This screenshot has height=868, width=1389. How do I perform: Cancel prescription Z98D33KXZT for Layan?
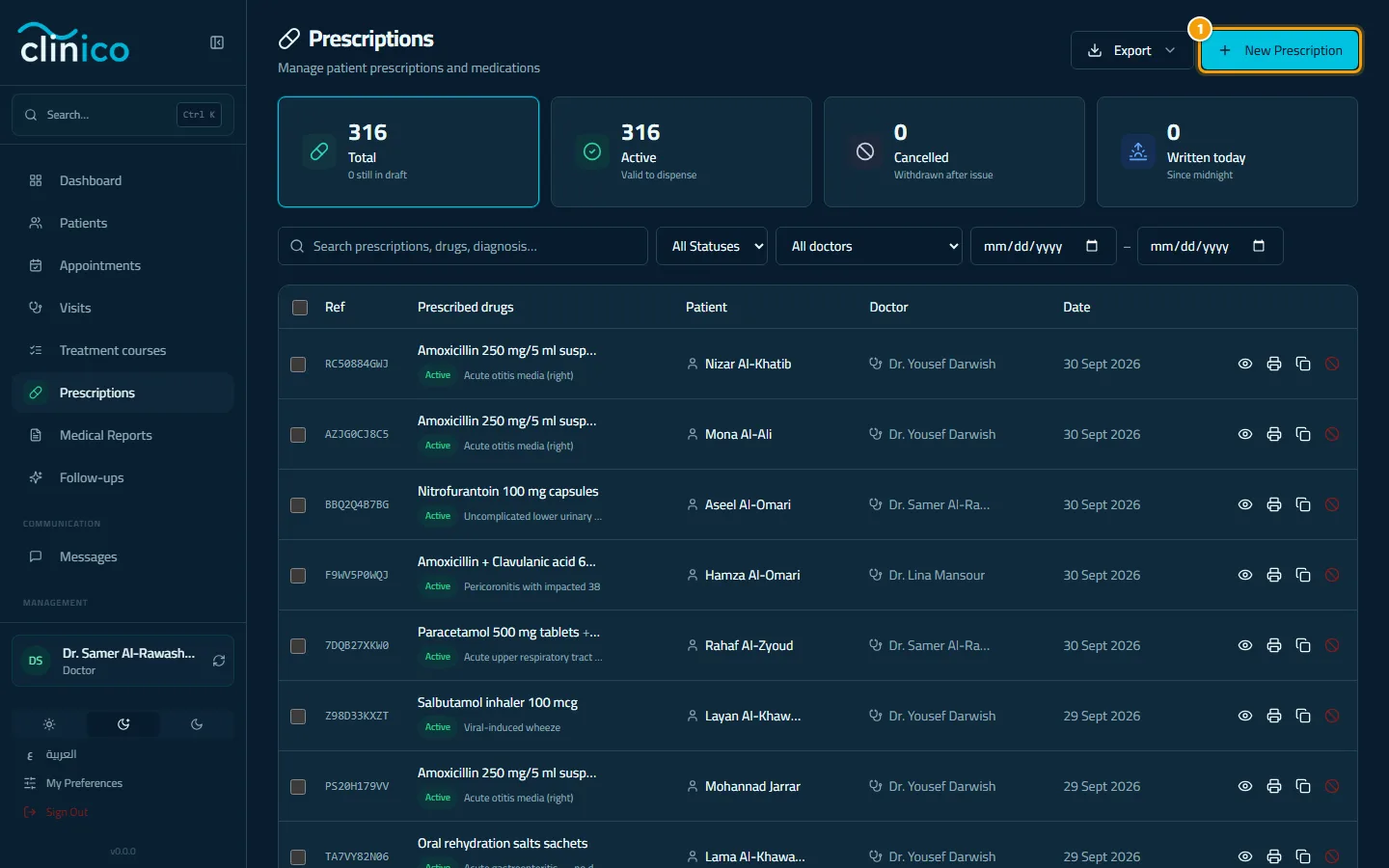[1332, 716]
